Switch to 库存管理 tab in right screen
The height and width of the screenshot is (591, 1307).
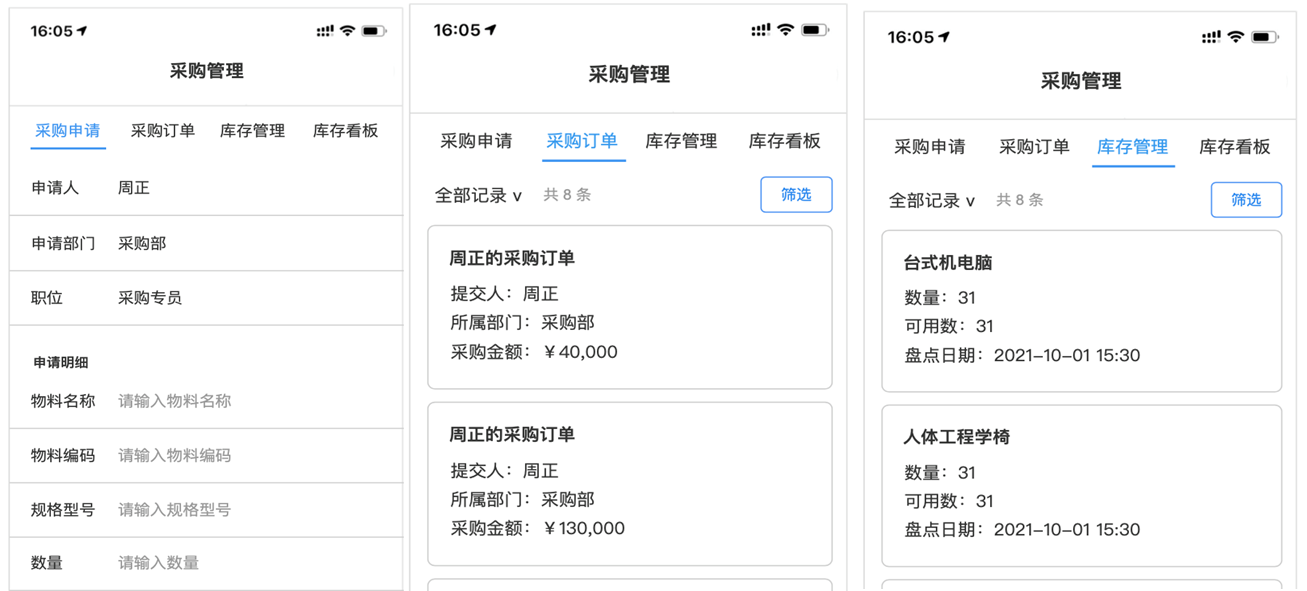click(1133, 147)
